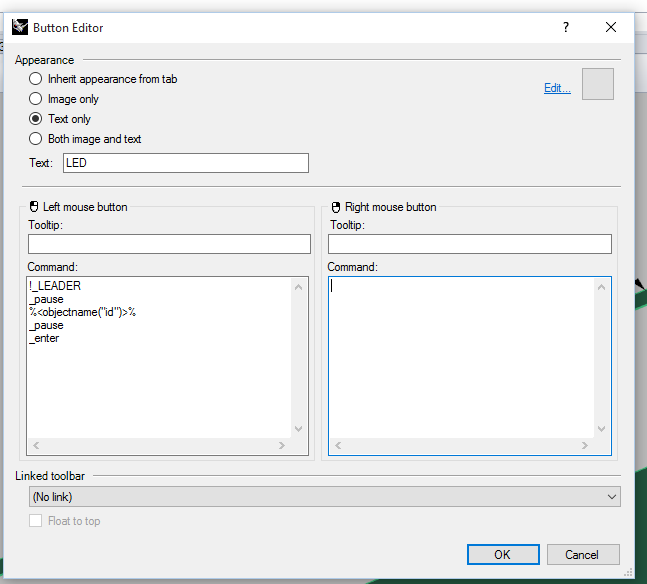The image size is (647, 584).
Task: Toggle the Float to top checkbox
Action: click(35, 521)
